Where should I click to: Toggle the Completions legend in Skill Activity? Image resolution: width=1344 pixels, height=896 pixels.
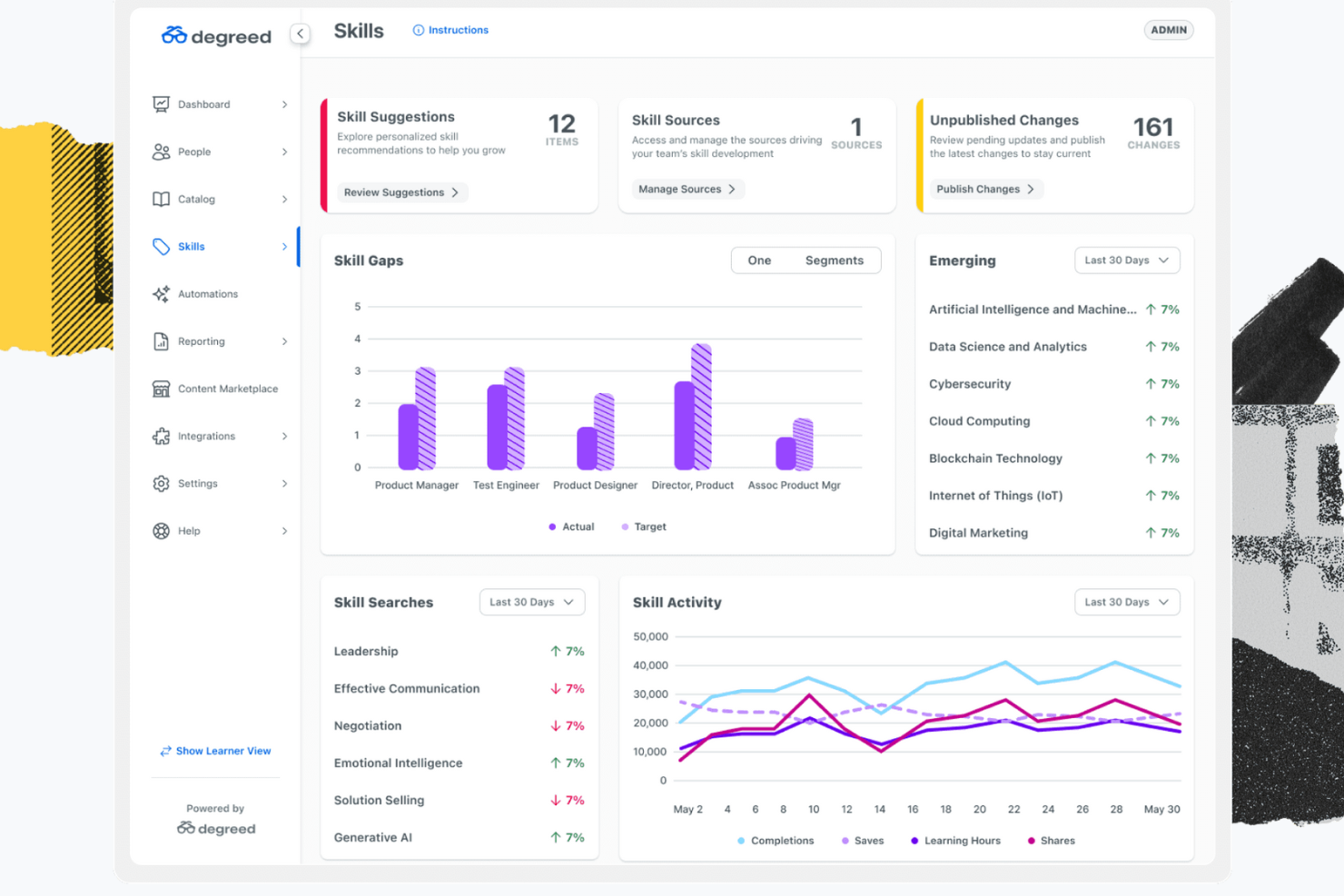click(x=776, y=840)
